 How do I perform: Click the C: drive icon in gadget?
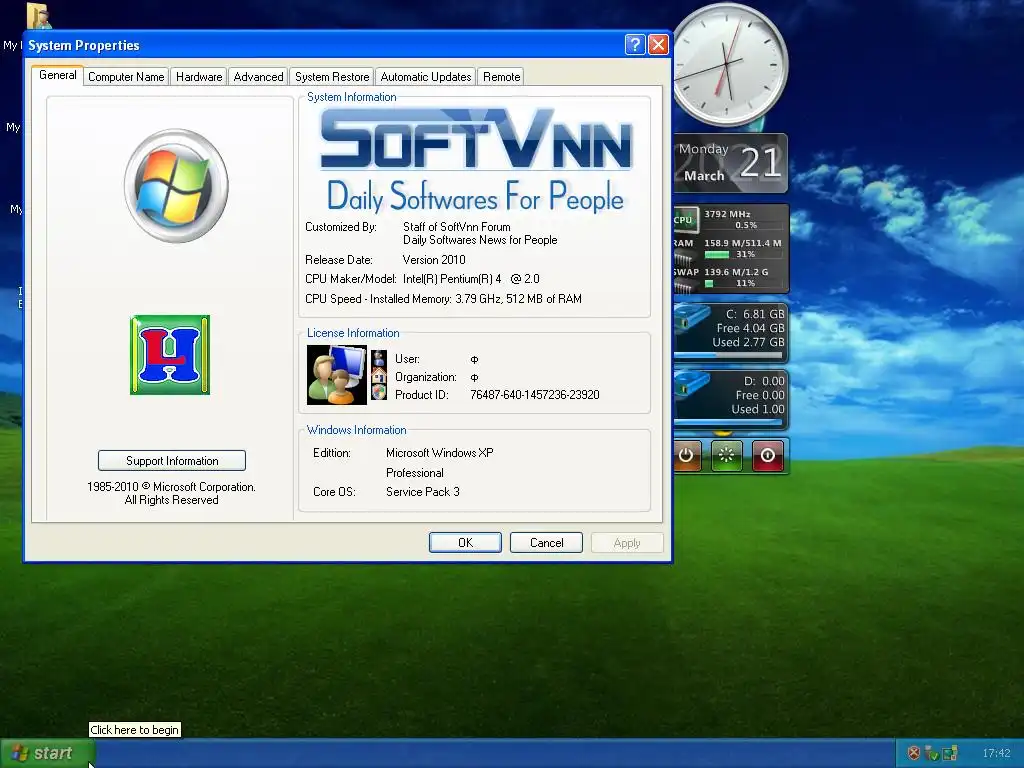tap(692, 320)
